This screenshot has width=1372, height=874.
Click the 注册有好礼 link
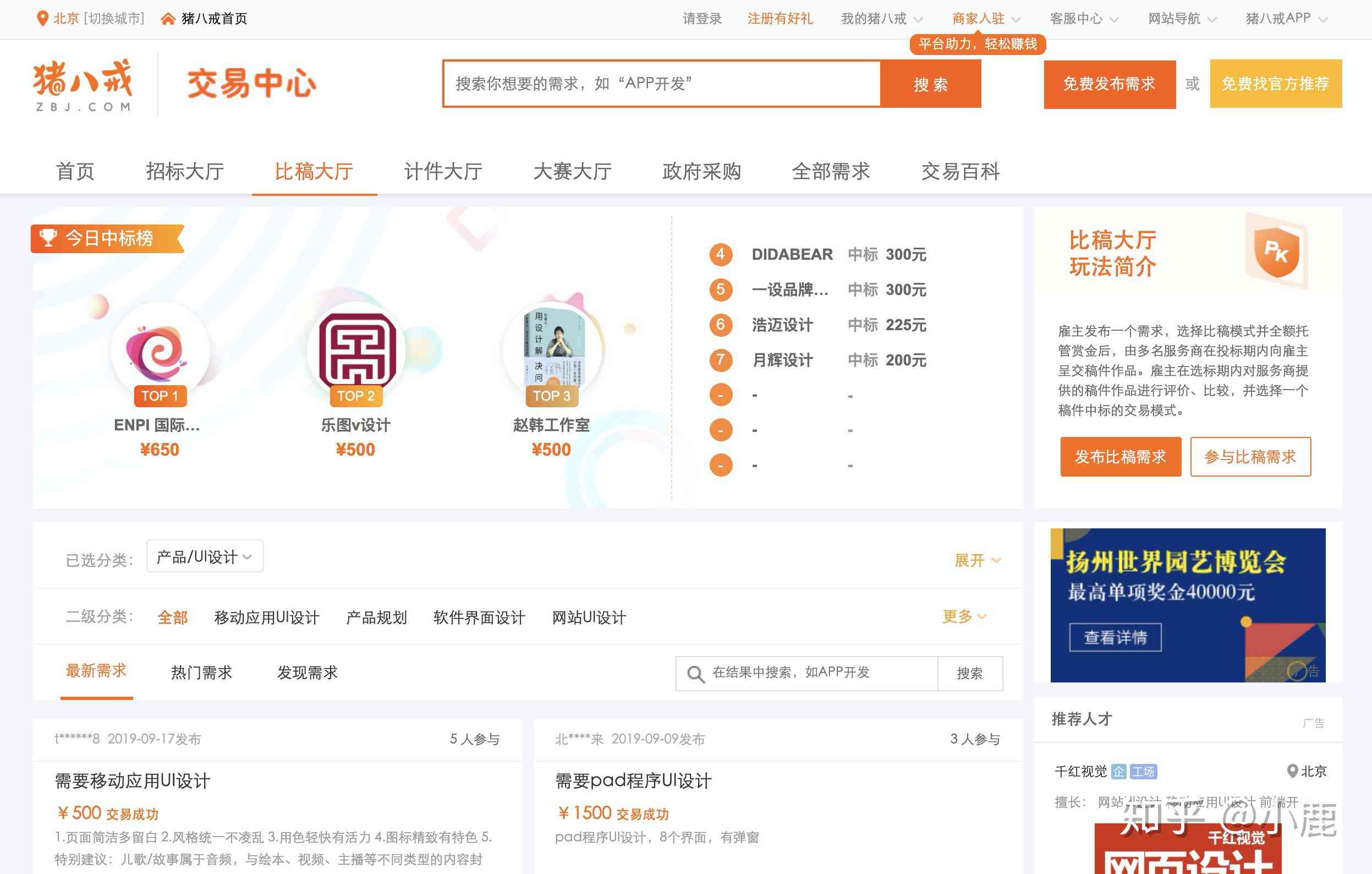[780, 19]
